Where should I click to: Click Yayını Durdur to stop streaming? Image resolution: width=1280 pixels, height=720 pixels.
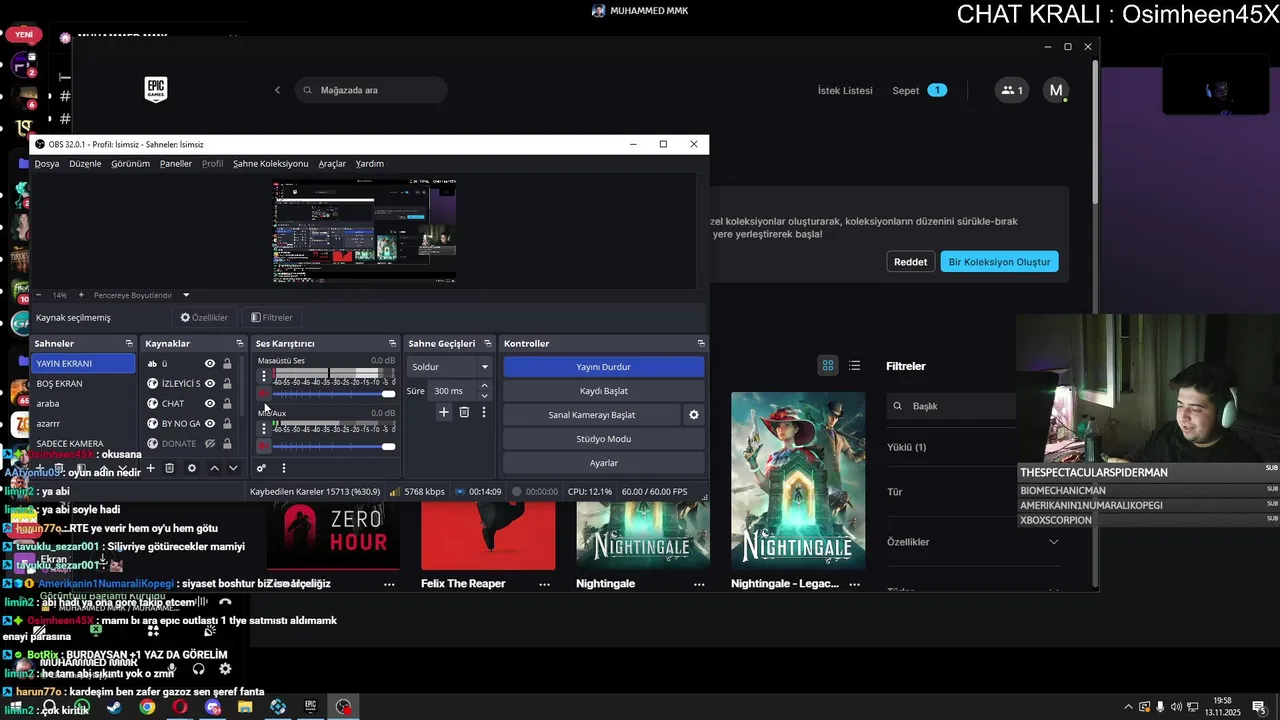click(604, 367)
